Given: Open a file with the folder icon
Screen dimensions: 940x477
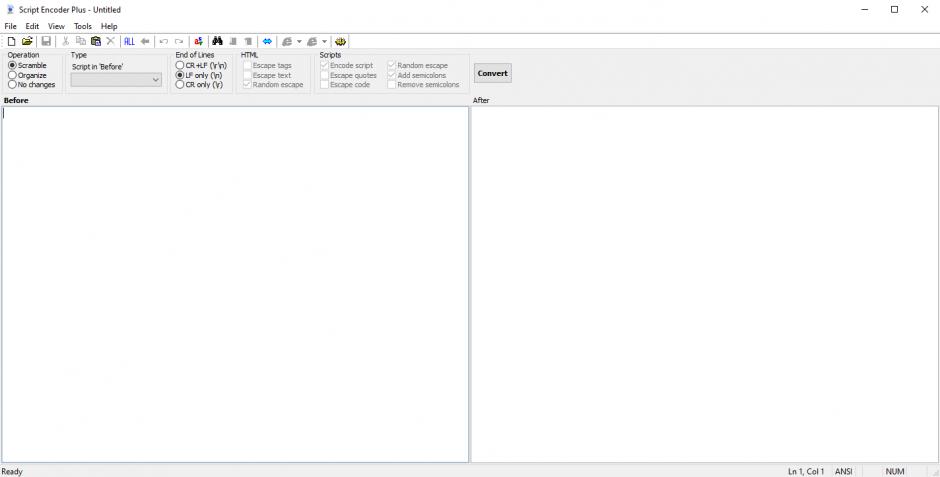Looking at the screenshot, I should (x=27, y=41).
